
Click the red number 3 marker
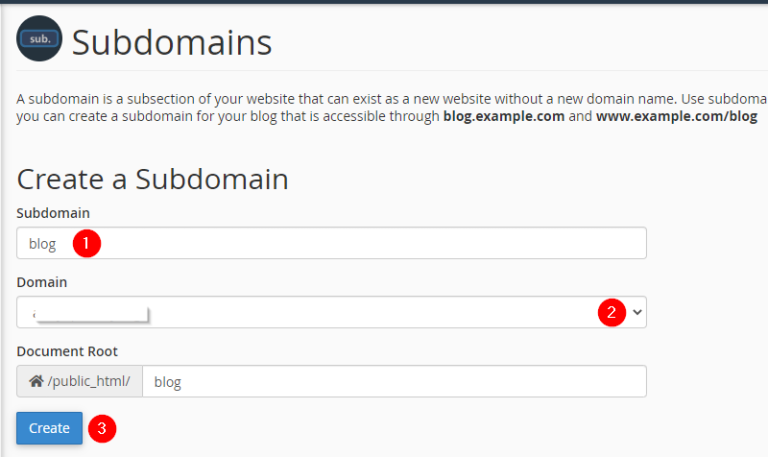tap(101, 429)
